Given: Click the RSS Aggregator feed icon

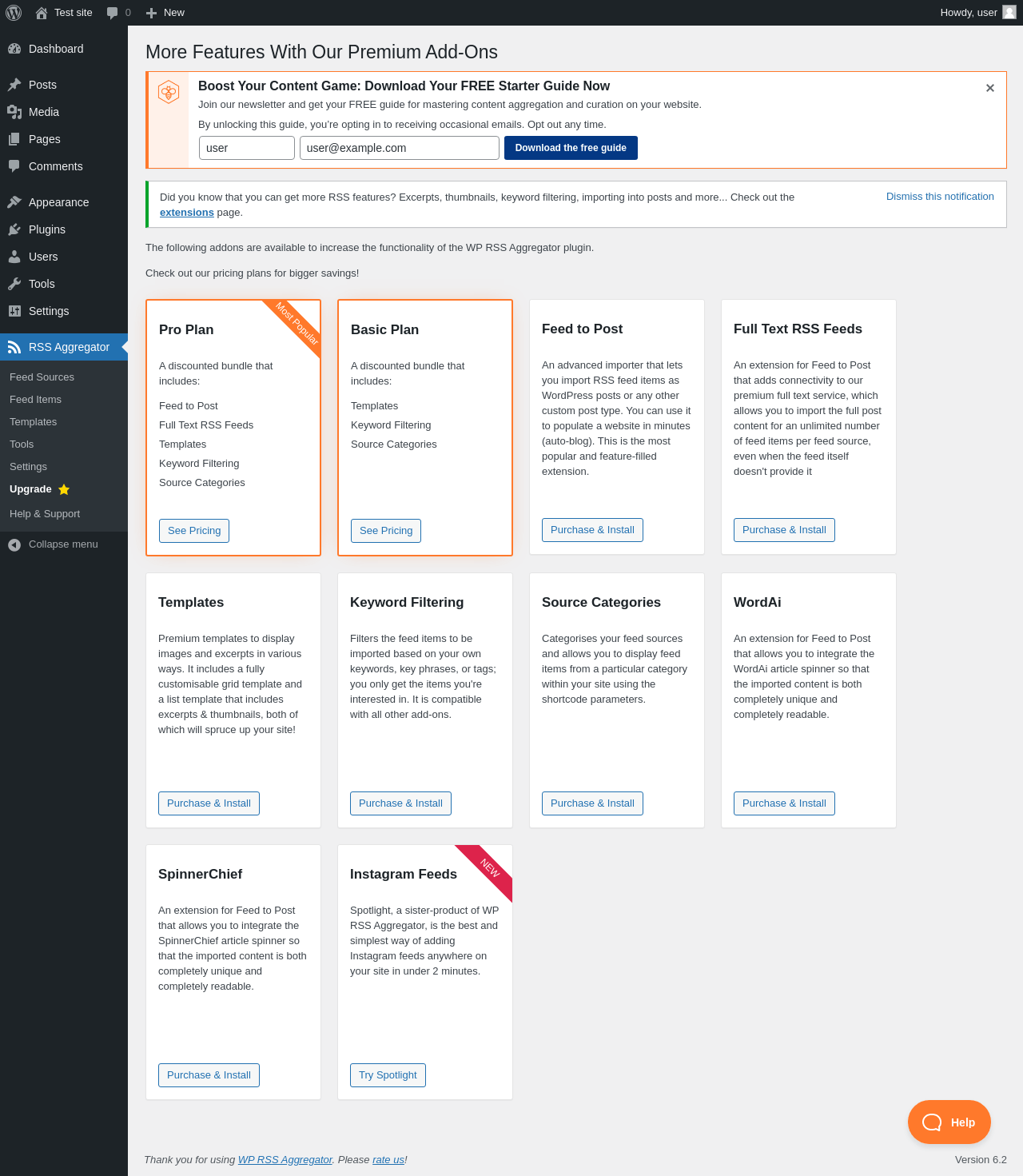Looking at the screenshot, I should (14, 347).
